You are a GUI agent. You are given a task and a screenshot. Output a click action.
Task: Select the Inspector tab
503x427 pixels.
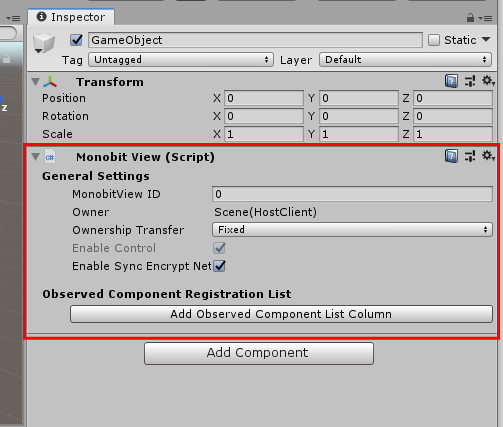pos(71,17)
